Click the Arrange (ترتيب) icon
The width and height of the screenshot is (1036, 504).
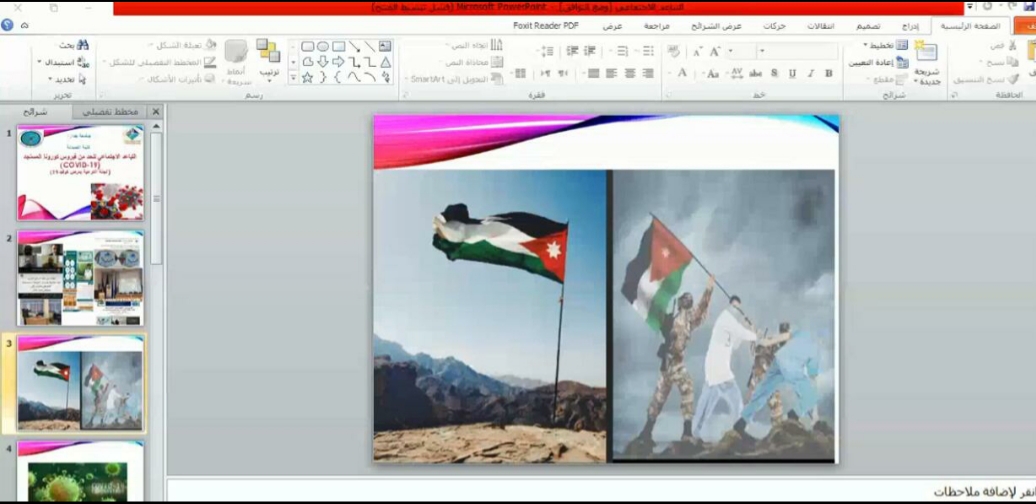pyautogui.click(x=268, y=57)
